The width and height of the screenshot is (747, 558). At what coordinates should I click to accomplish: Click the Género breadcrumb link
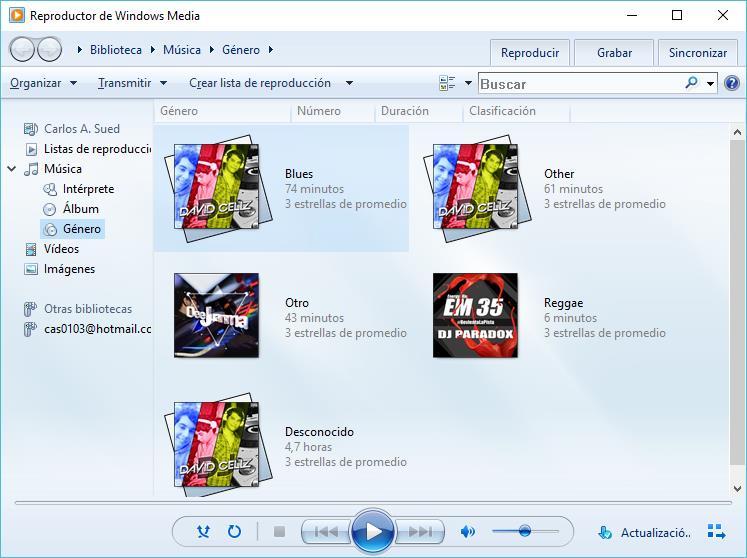(241, 50)
